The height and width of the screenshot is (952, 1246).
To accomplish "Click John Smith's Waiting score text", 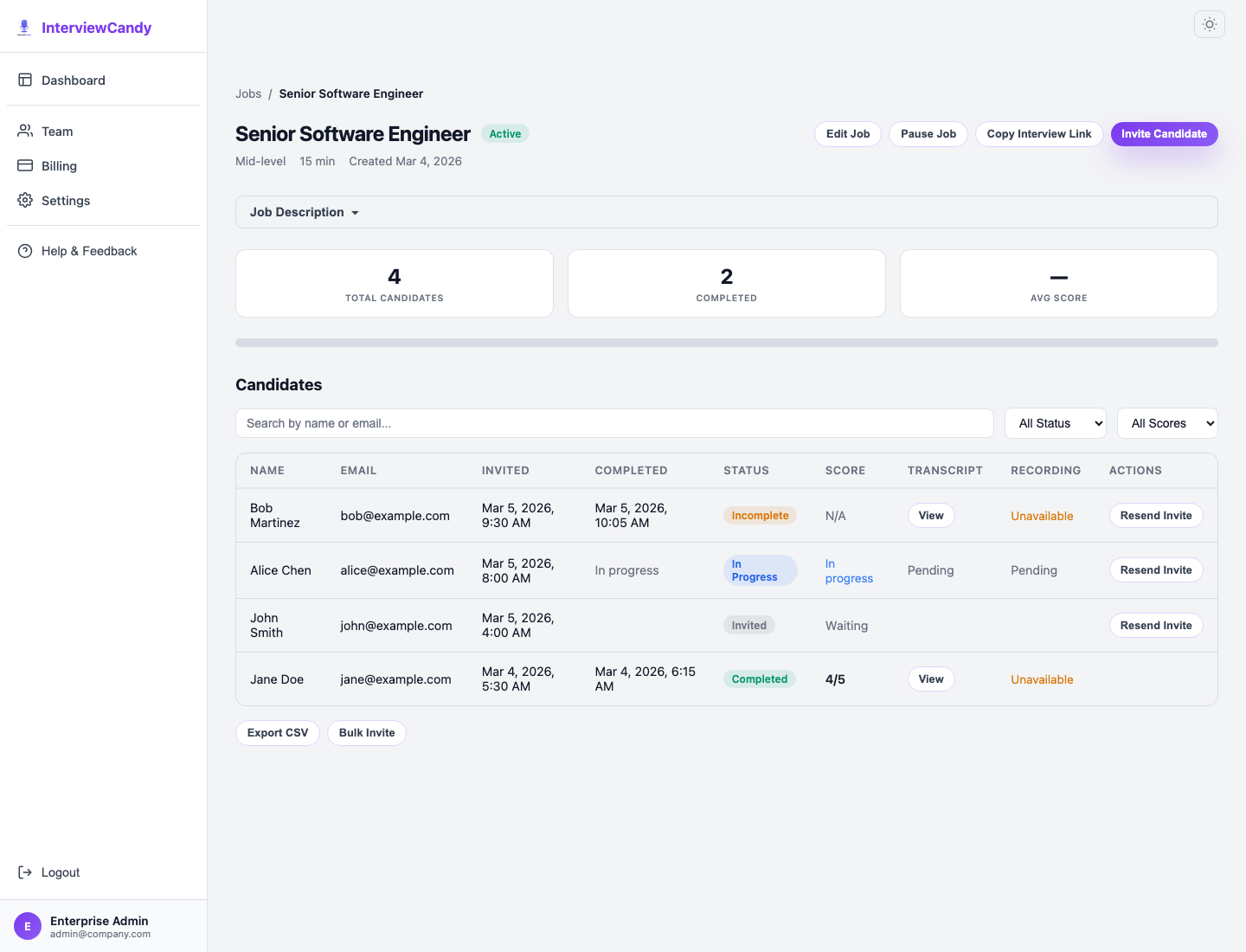I will (846, 626).
